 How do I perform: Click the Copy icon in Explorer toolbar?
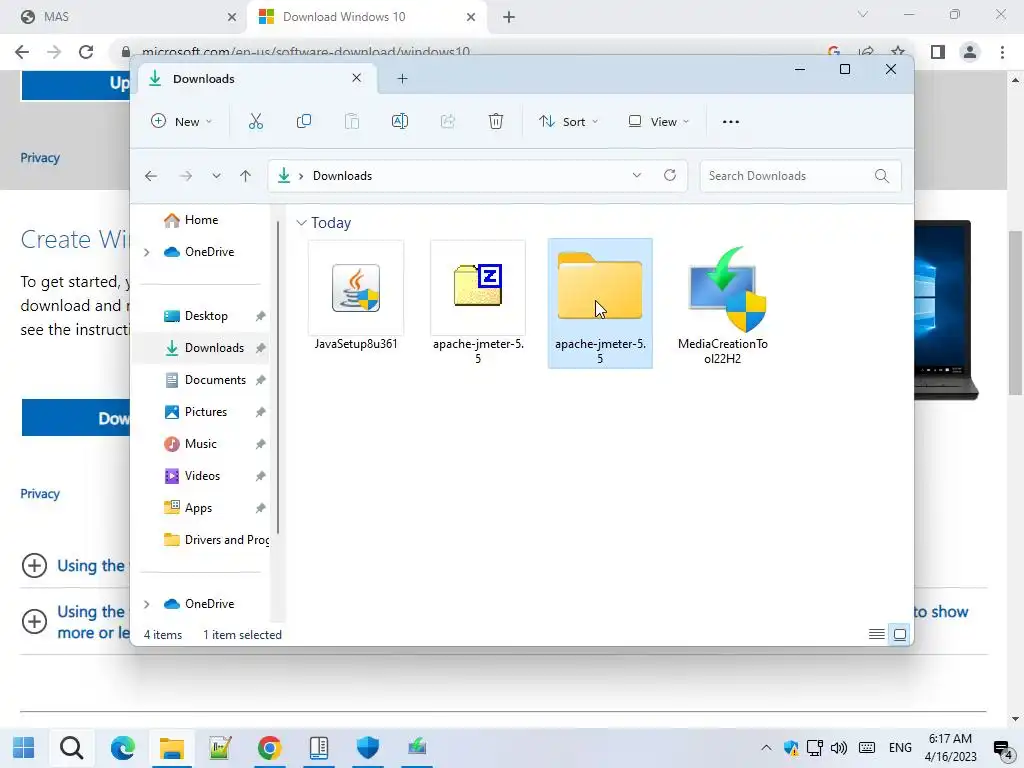pyautogui.click(x=304, y=121)
